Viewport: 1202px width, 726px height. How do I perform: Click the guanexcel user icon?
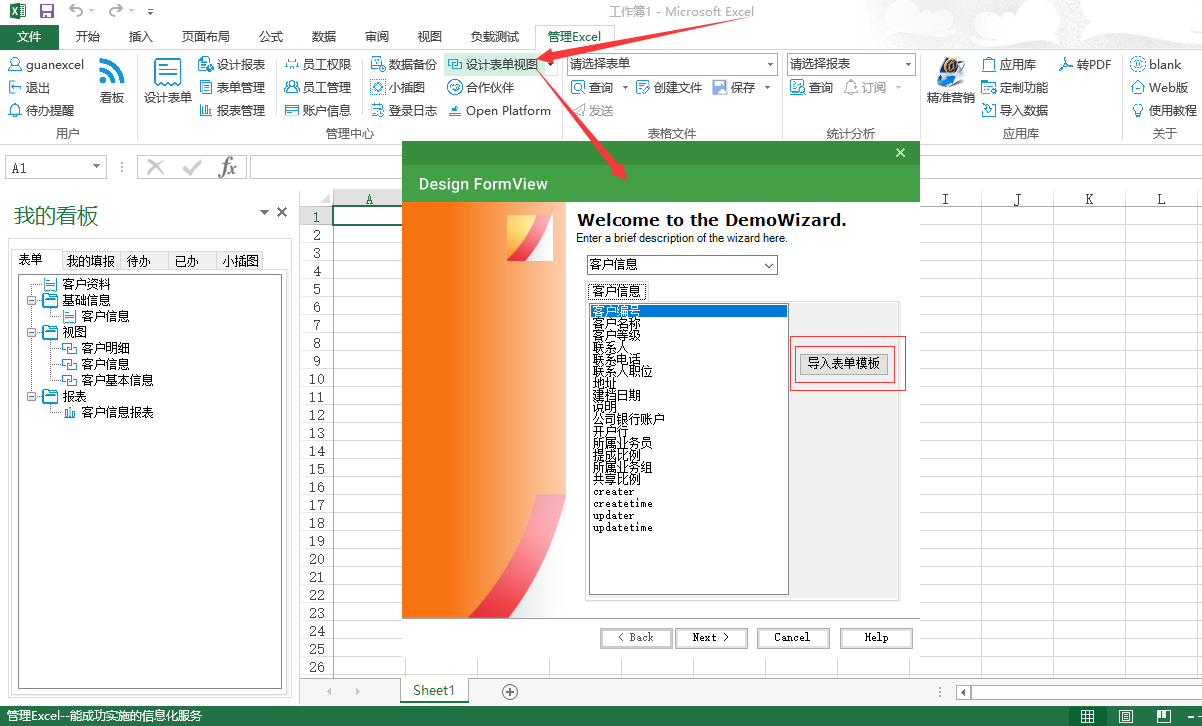(15, 64)
